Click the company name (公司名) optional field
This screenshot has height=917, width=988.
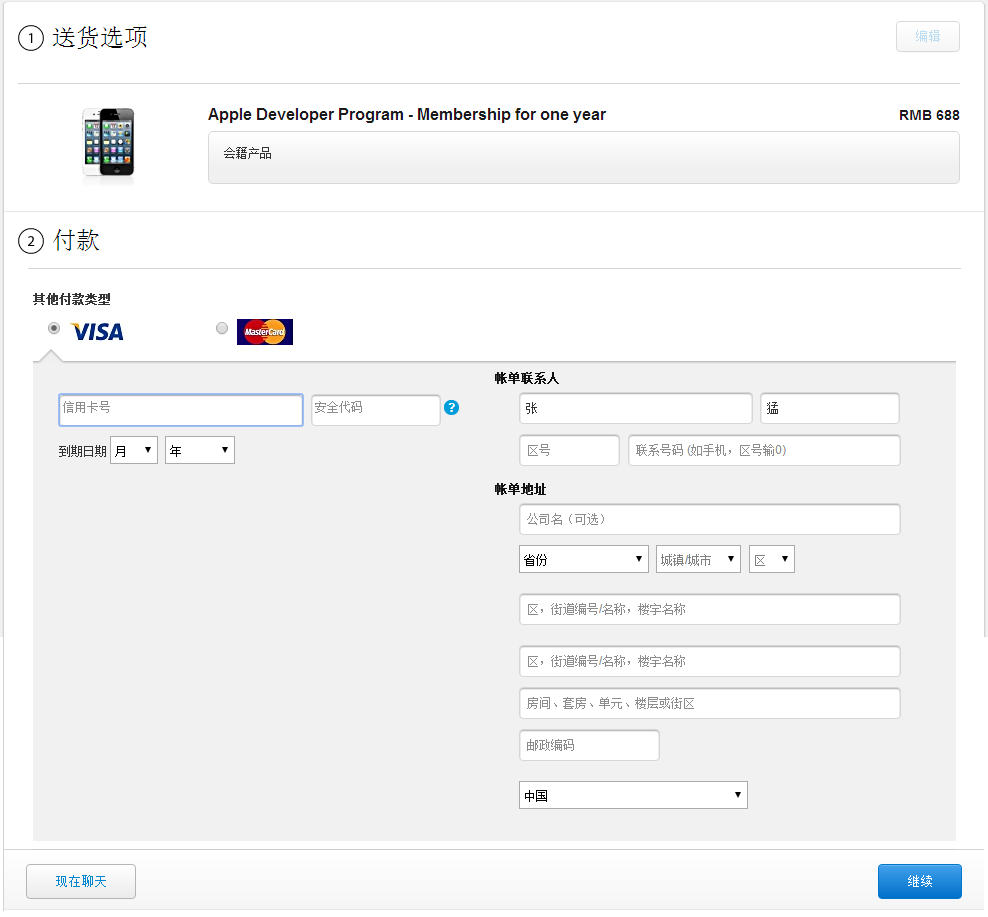[x=709, y=520]
